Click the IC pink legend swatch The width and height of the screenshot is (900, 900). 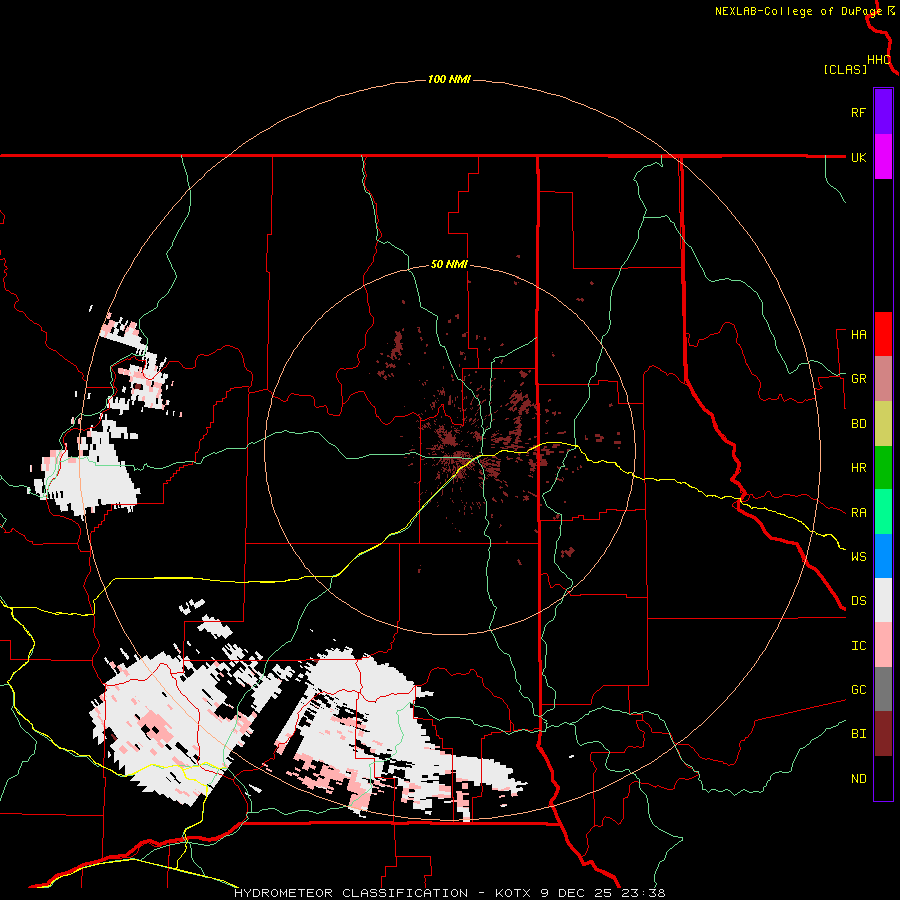click(x=883, y=645)
